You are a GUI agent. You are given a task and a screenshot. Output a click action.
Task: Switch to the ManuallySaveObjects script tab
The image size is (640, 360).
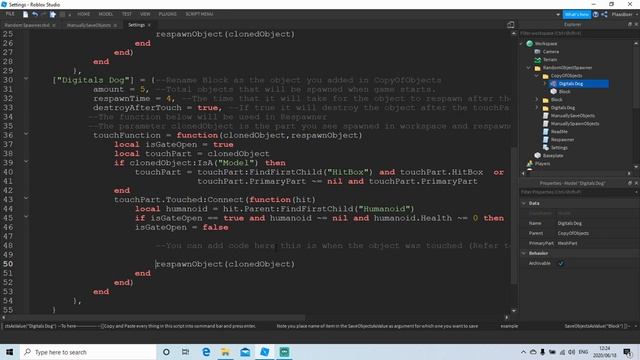89,25
